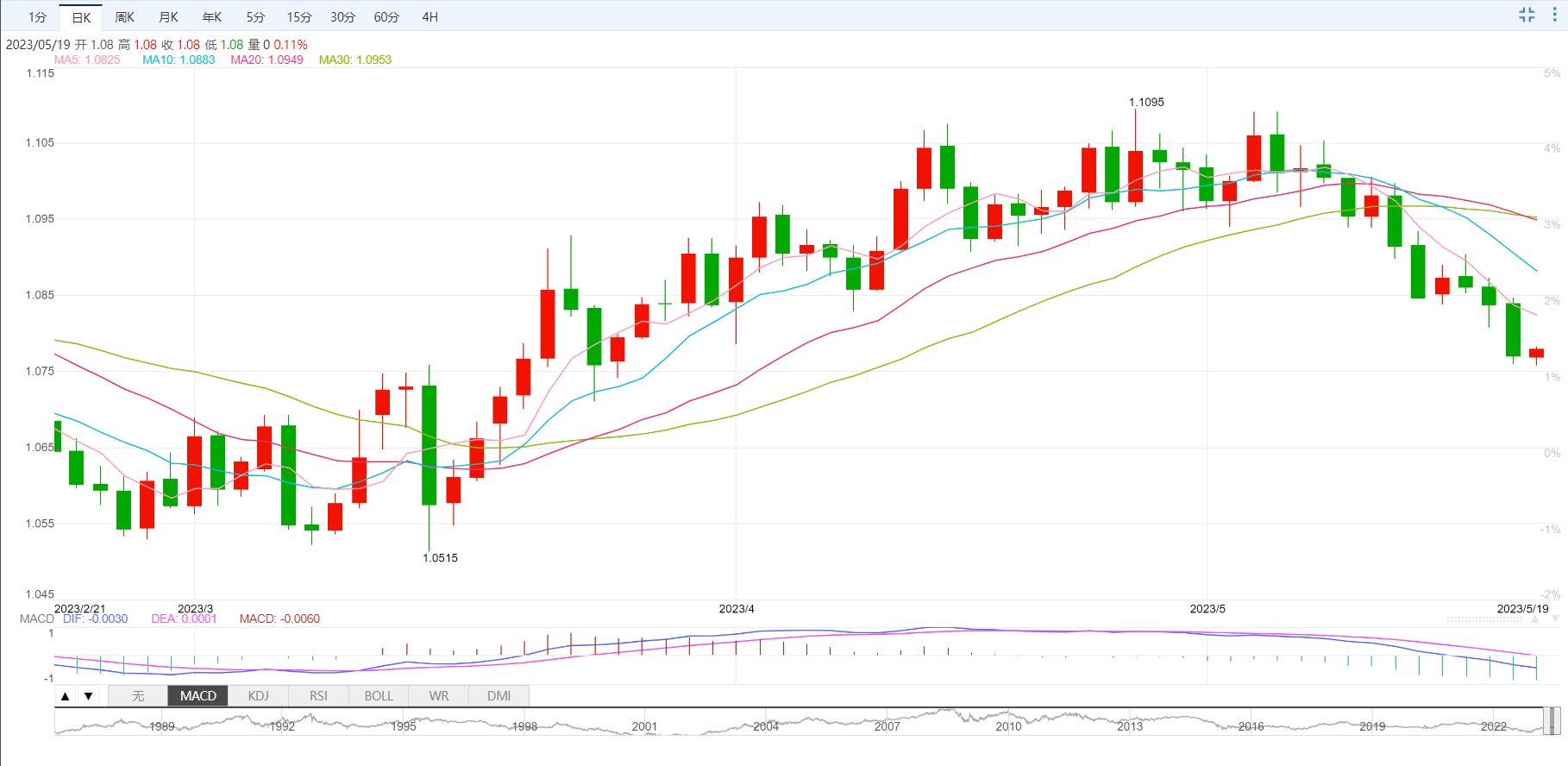
Task: Select the 无 (none) indicator option
Action: [x=138, y=696]
